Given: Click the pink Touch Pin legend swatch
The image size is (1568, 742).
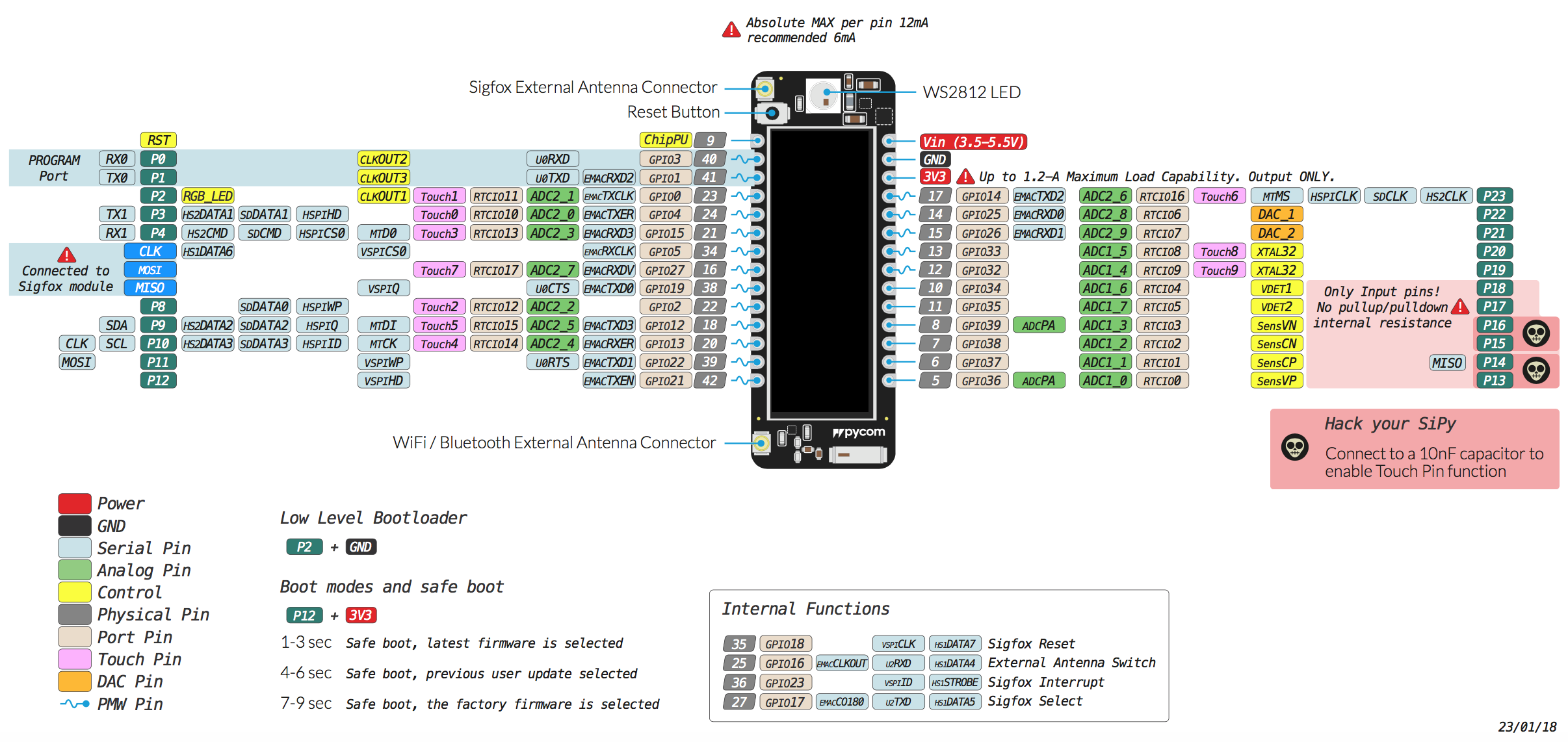Looking at the screenshot, I should tap(74, 659).
